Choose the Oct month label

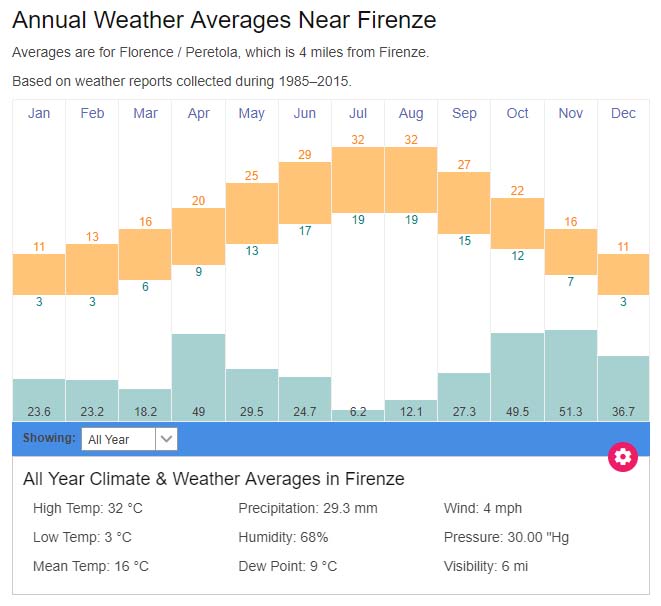[517, 113]
